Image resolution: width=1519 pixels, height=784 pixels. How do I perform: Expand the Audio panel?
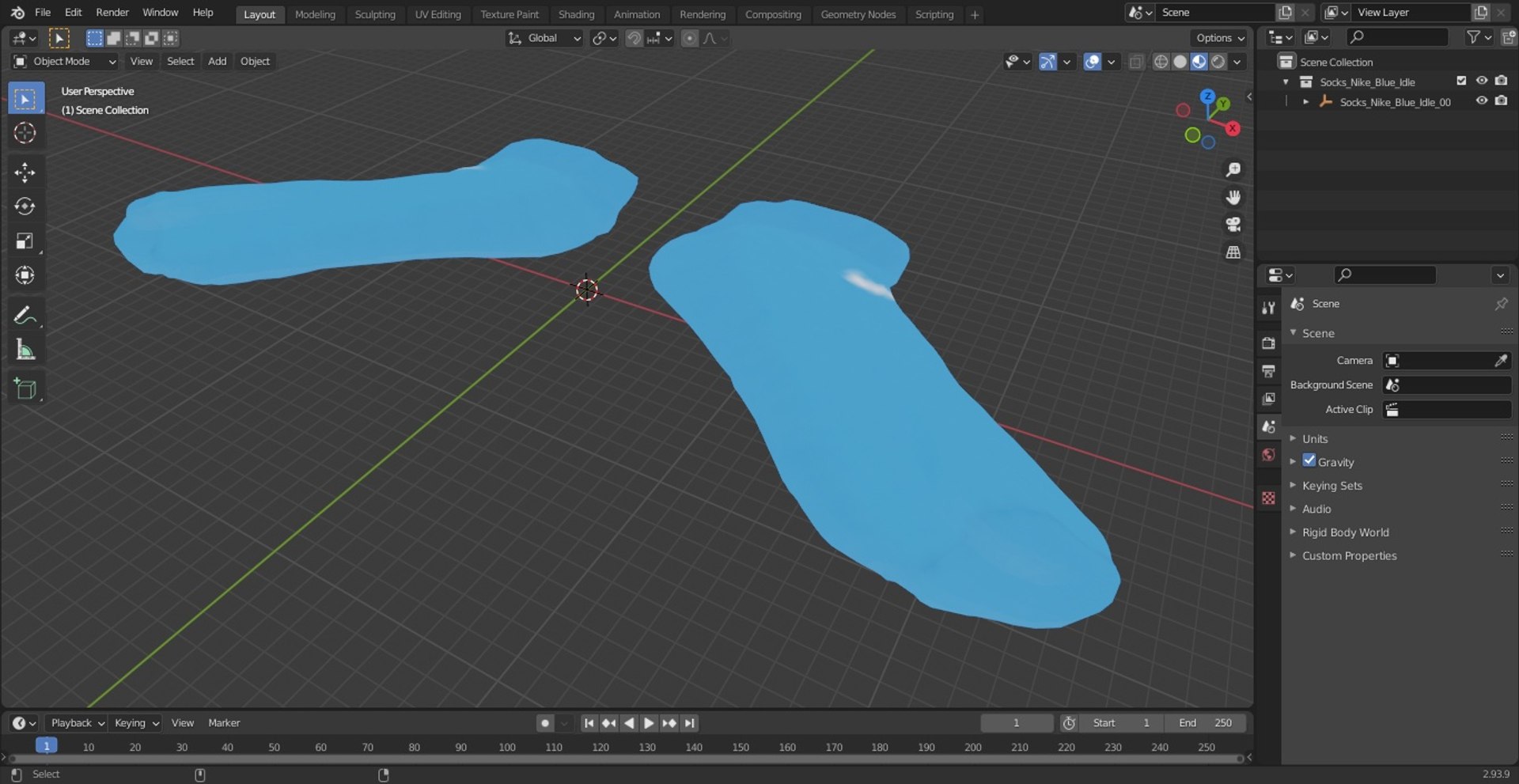tap(1316, 509)
